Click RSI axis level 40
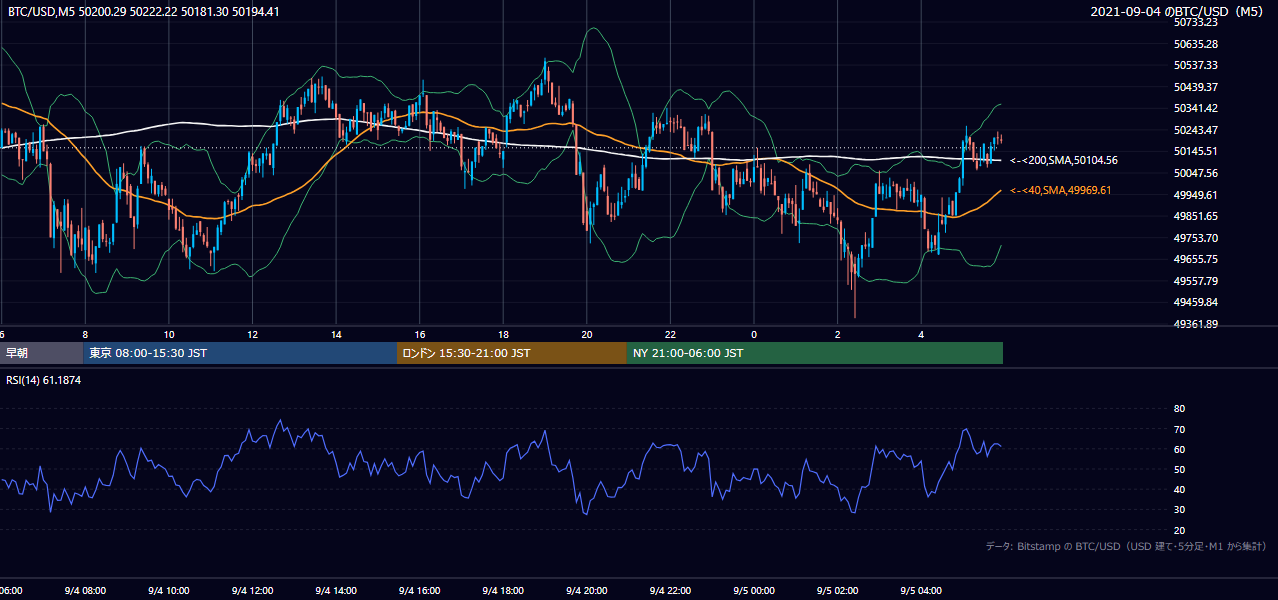 click(x=1179, y=490)
